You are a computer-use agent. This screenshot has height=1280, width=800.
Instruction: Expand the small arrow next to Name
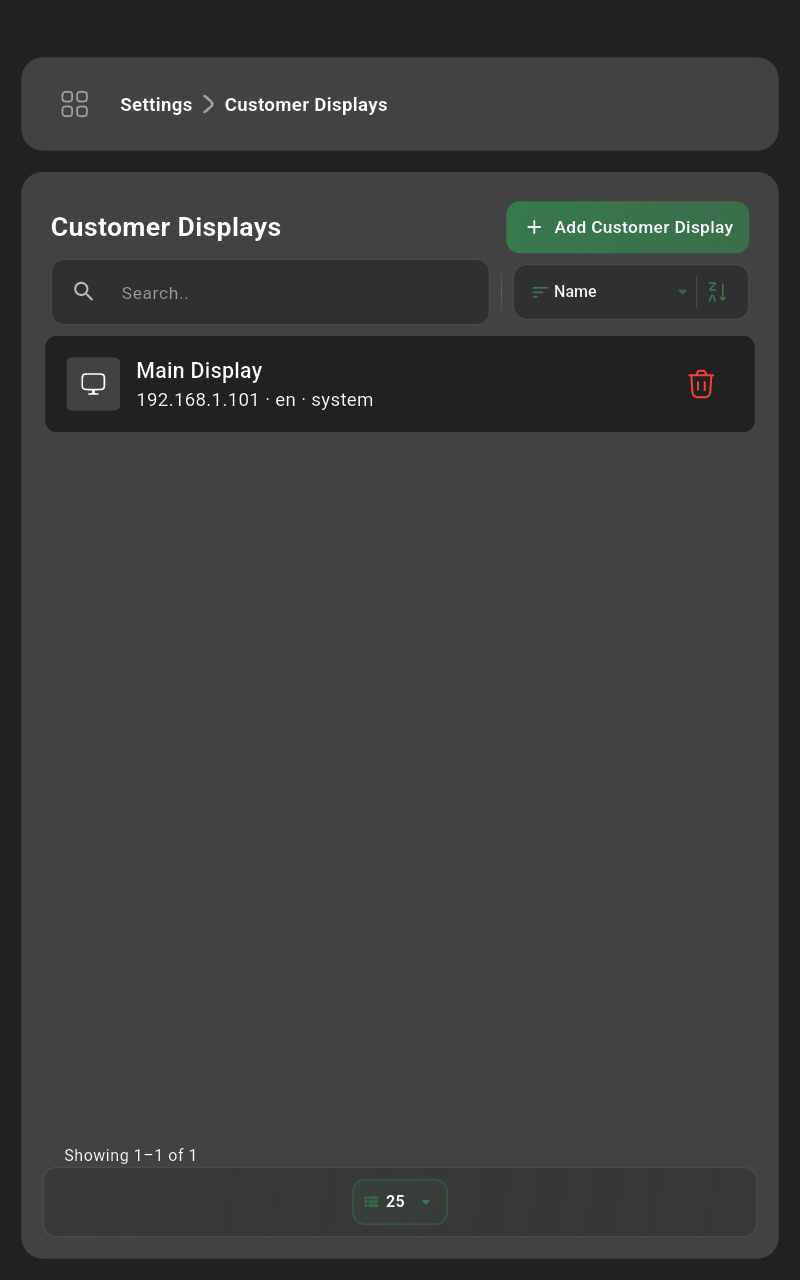683,292
